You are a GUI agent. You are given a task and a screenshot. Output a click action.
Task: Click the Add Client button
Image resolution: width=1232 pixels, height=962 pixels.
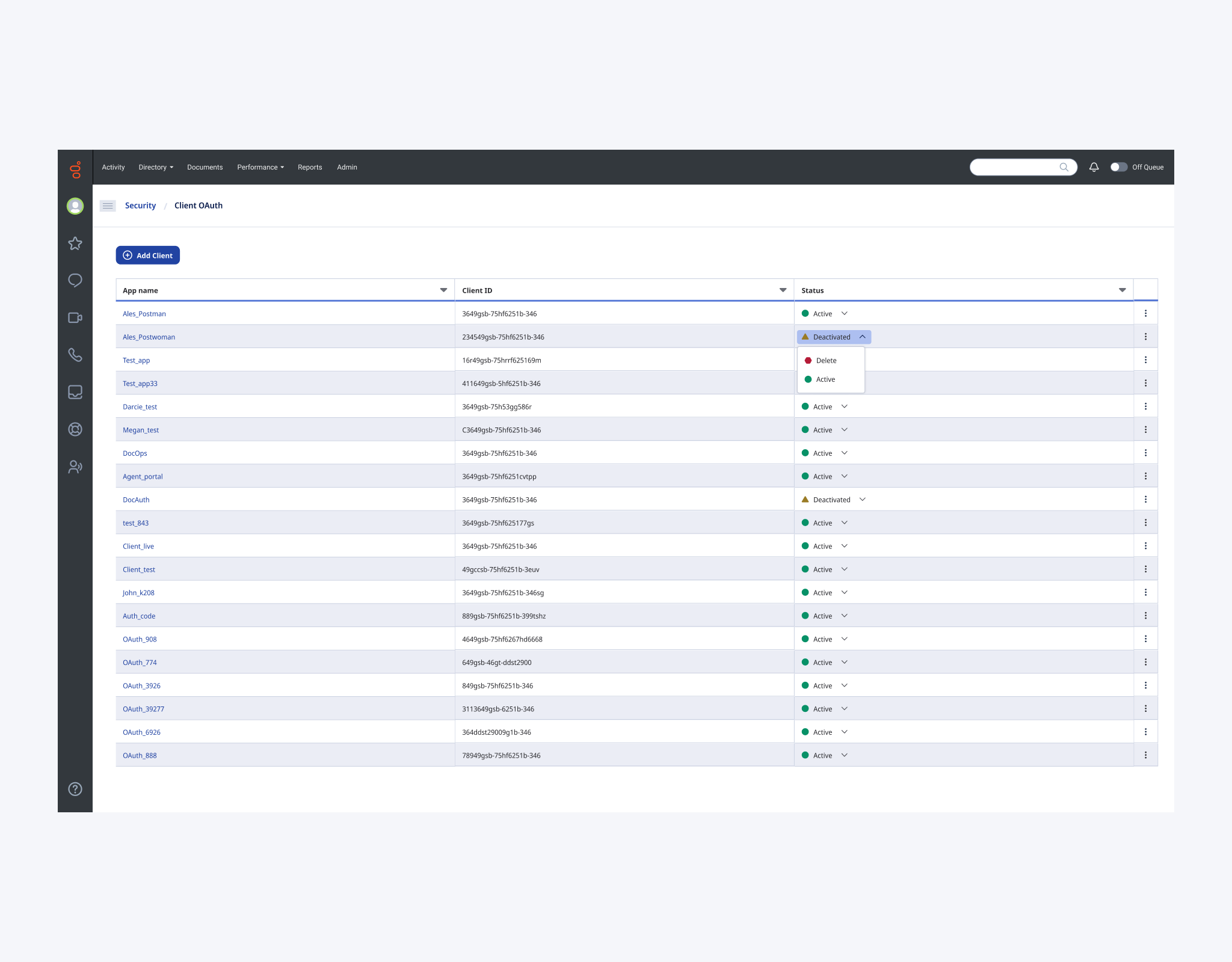pos(148,256)
